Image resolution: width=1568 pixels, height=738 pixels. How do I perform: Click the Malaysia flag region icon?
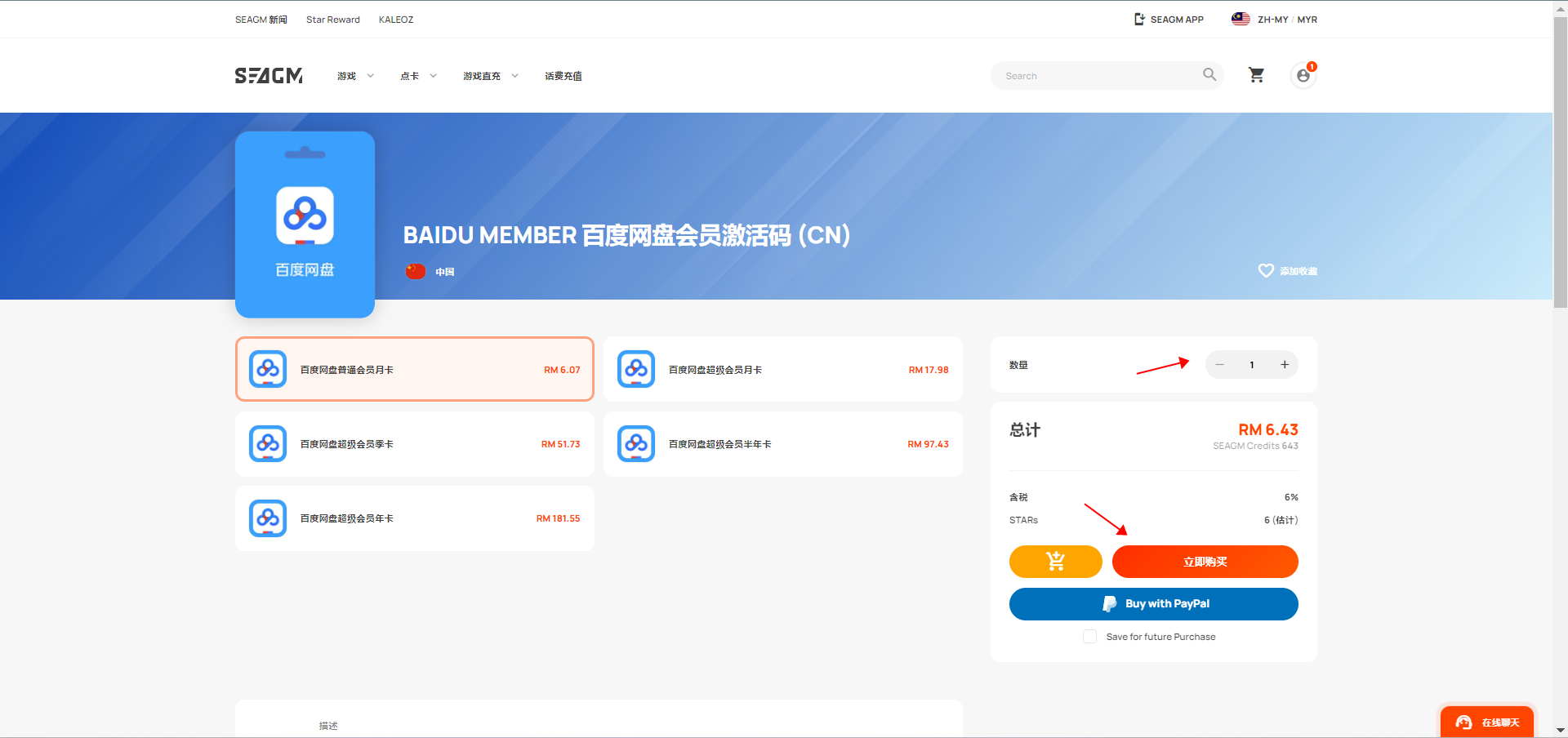[1241, 19]
